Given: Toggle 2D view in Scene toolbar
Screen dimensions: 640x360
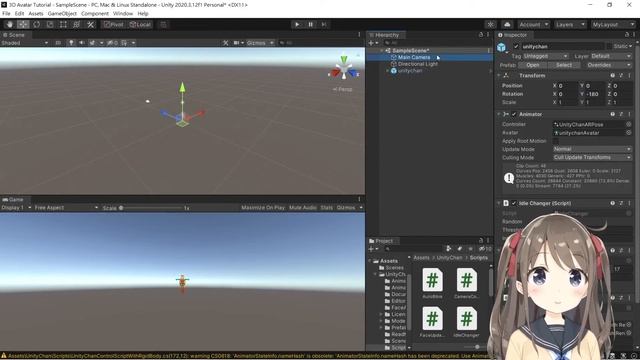Looking at the screenshot, I should pyautogui.click(x=58, y=42).
